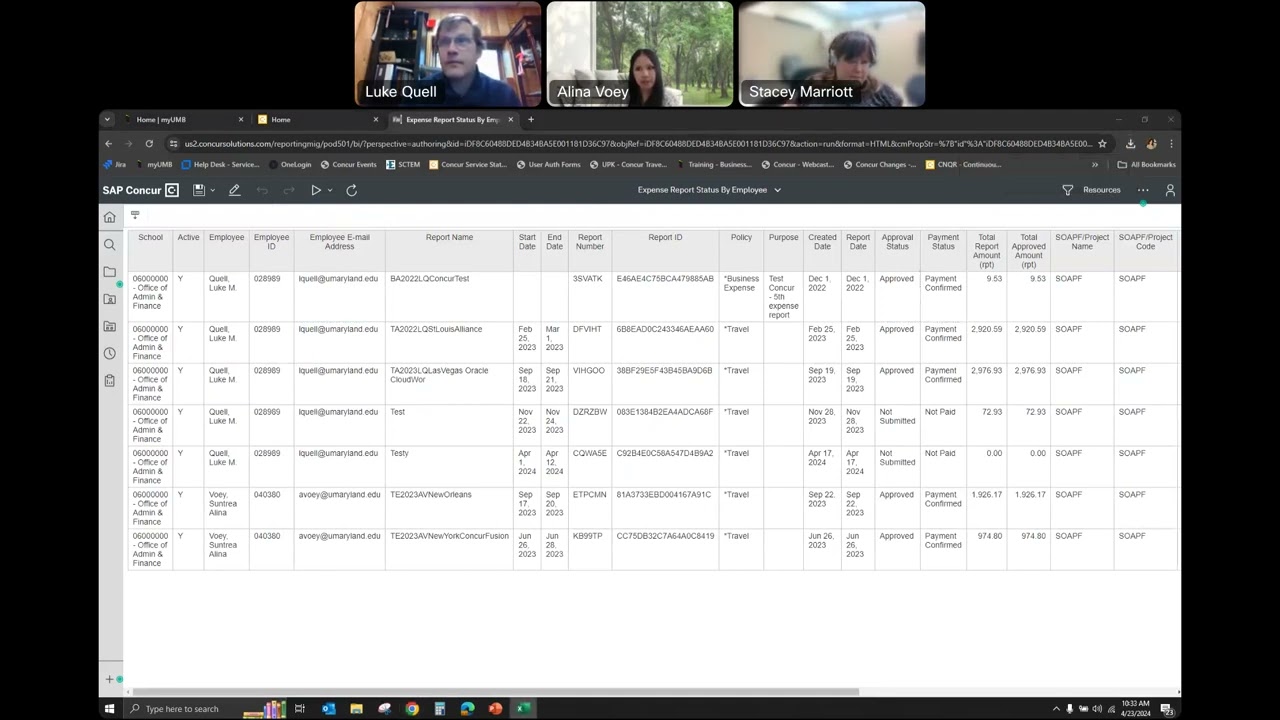Reload the page in the browser
This screenshot has width=1280, height=720.
149,144
